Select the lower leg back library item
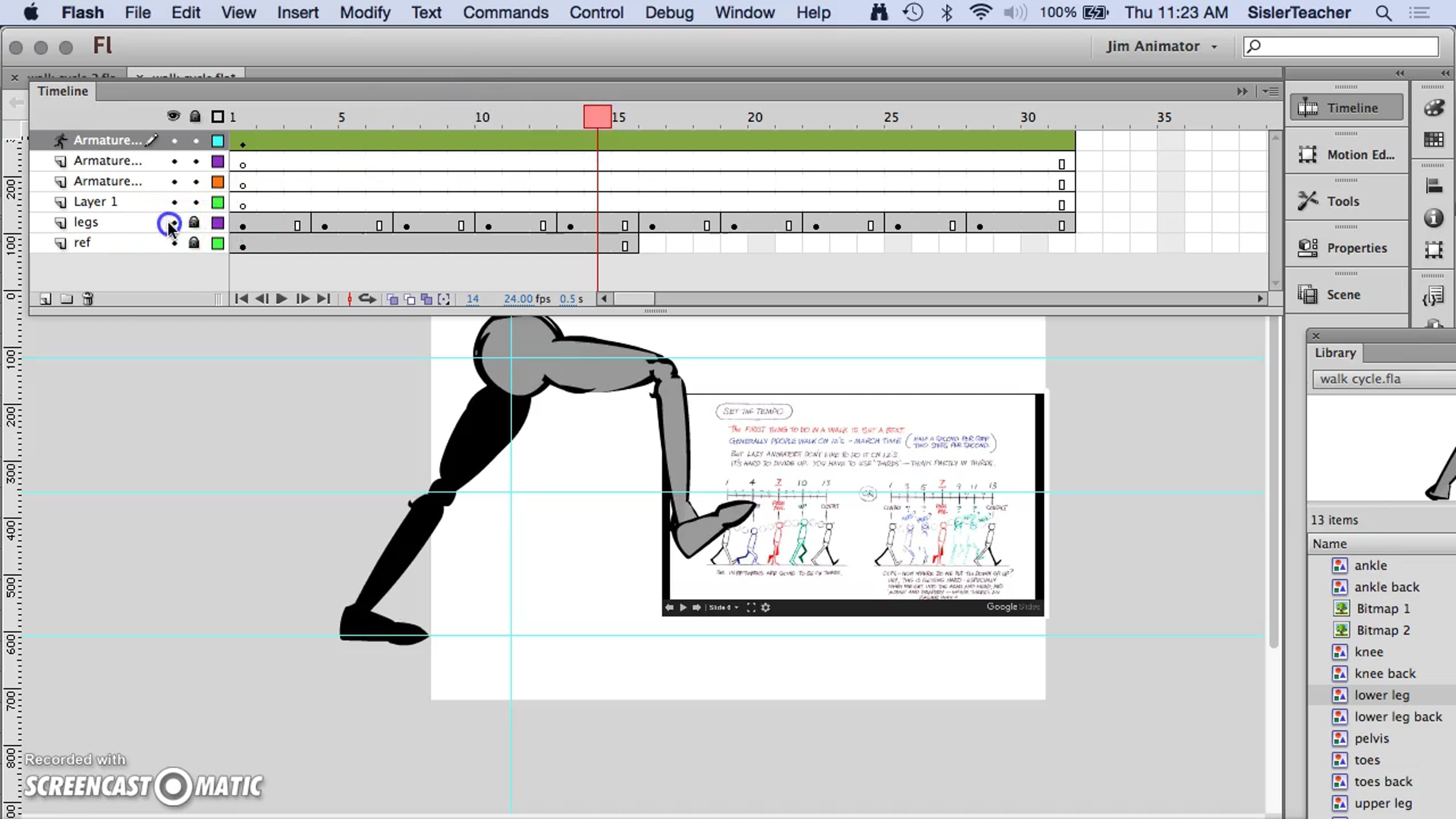 click(x=1397, y=717)
